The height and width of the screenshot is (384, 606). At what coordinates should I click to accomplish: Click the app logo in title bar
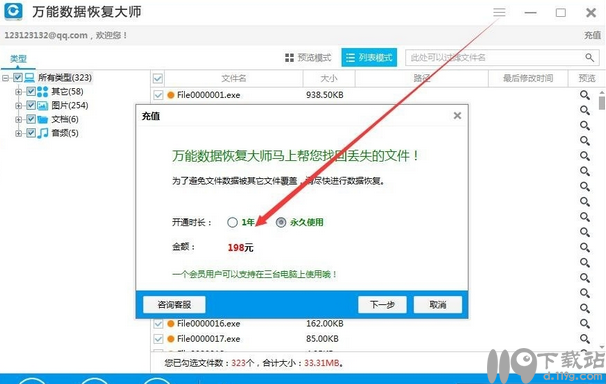[13, 11]
